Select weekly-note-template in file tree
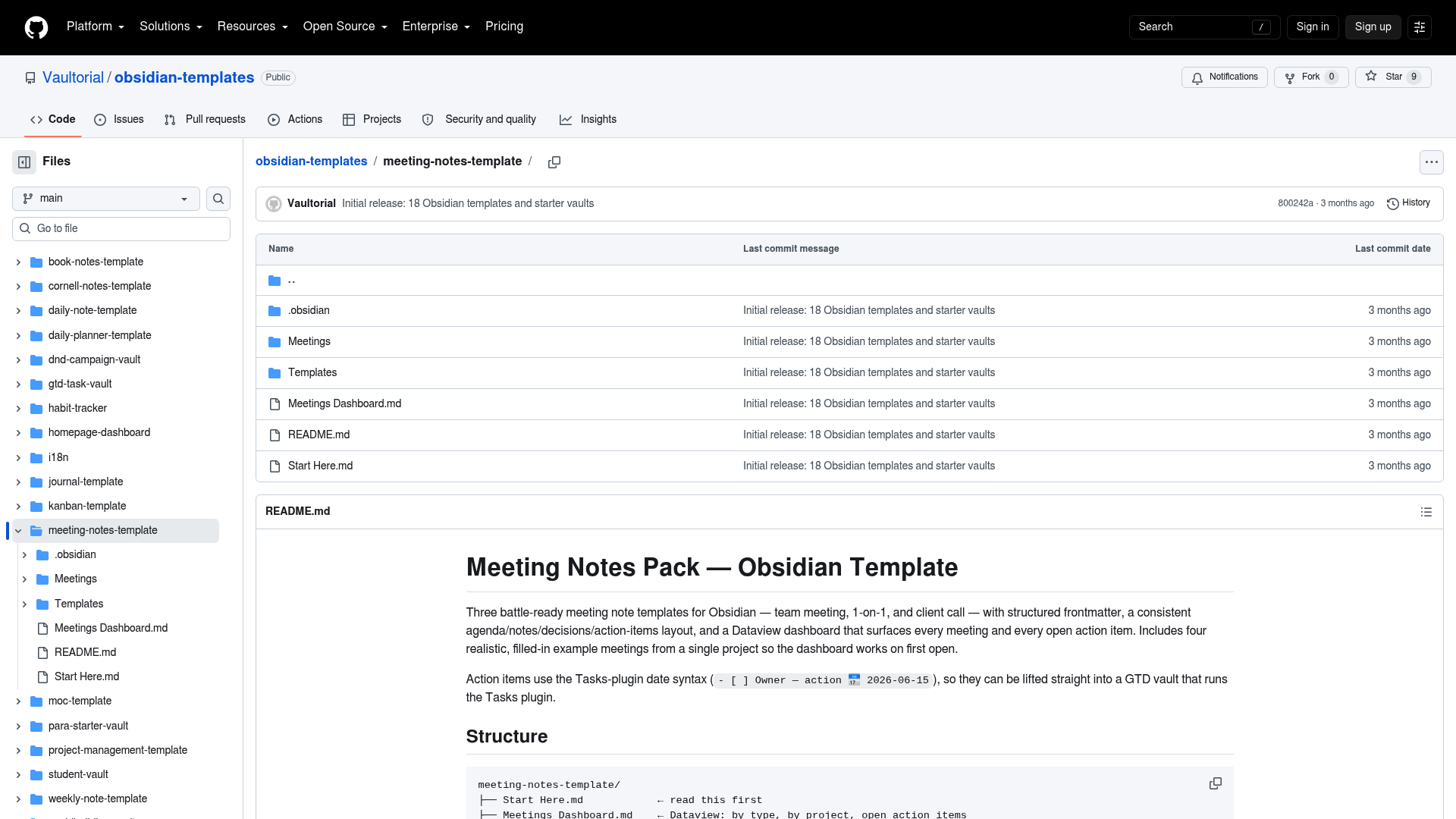 [98, 799]
